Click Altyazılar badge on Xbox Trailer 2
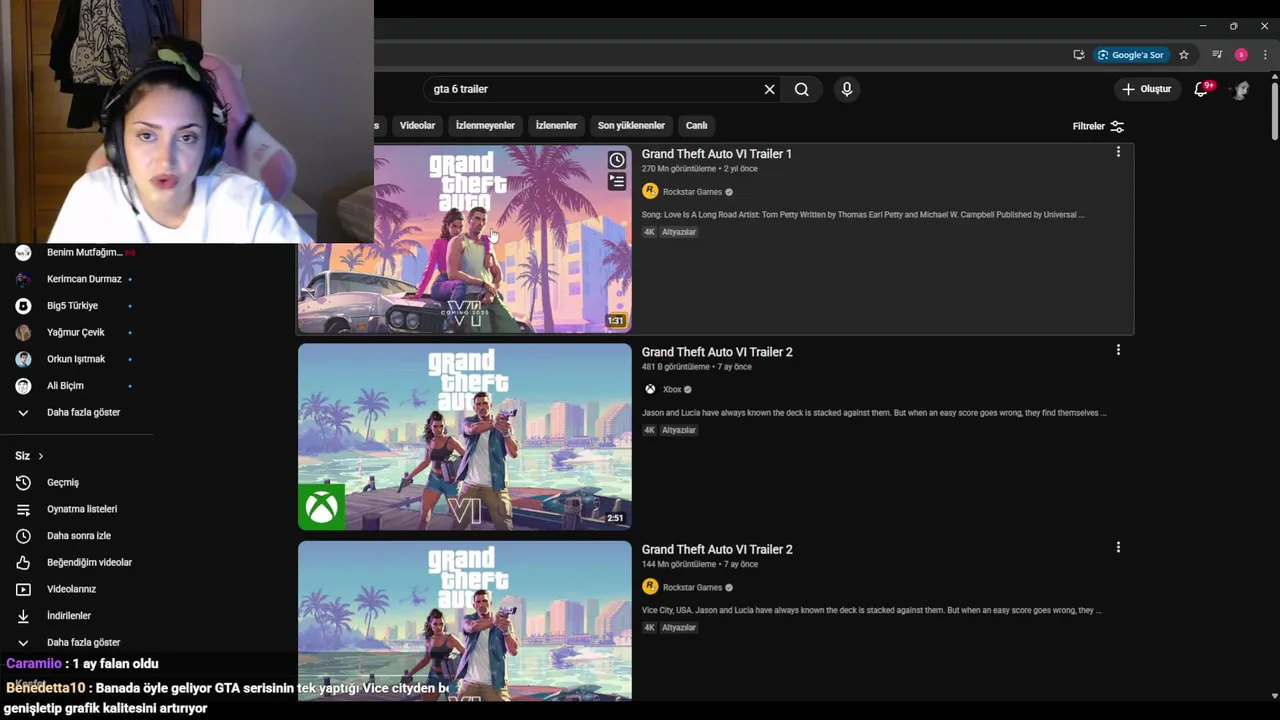The image size is (1280, 720). pyautogui.click(x=679, y=430)
